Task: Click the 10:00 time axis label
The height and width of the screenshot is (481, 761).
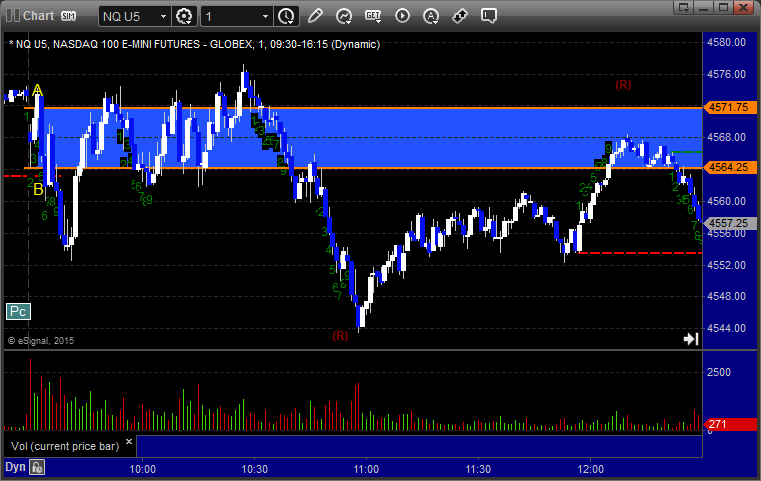Action: click(x=143, y=469)
